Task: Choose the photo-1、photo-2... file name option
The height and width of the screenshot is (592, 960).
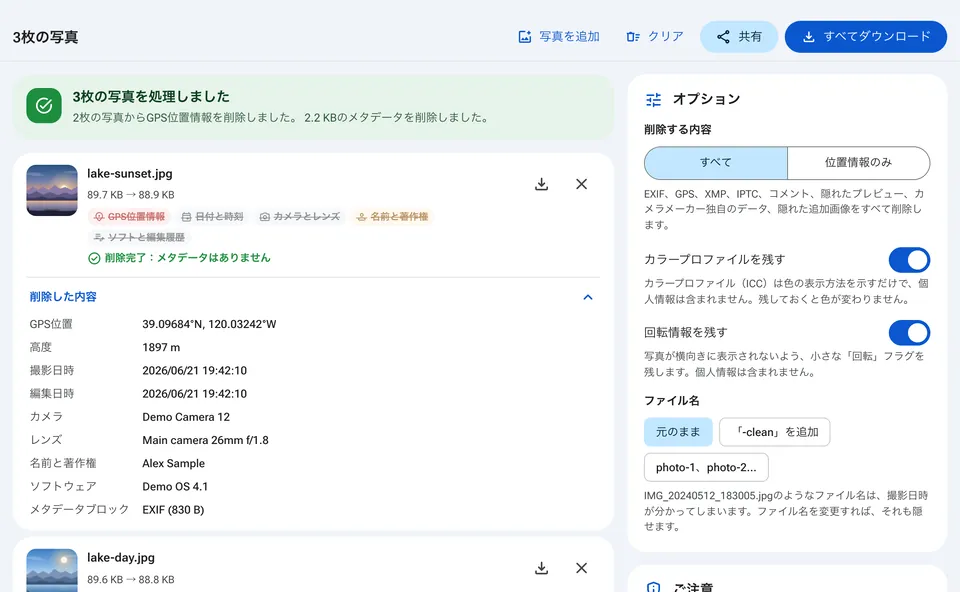Action: pos(706,468)
